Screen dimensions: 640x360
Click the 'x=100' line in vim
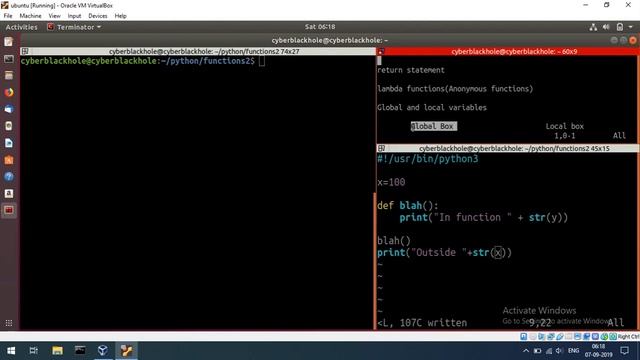pos(391,182)
